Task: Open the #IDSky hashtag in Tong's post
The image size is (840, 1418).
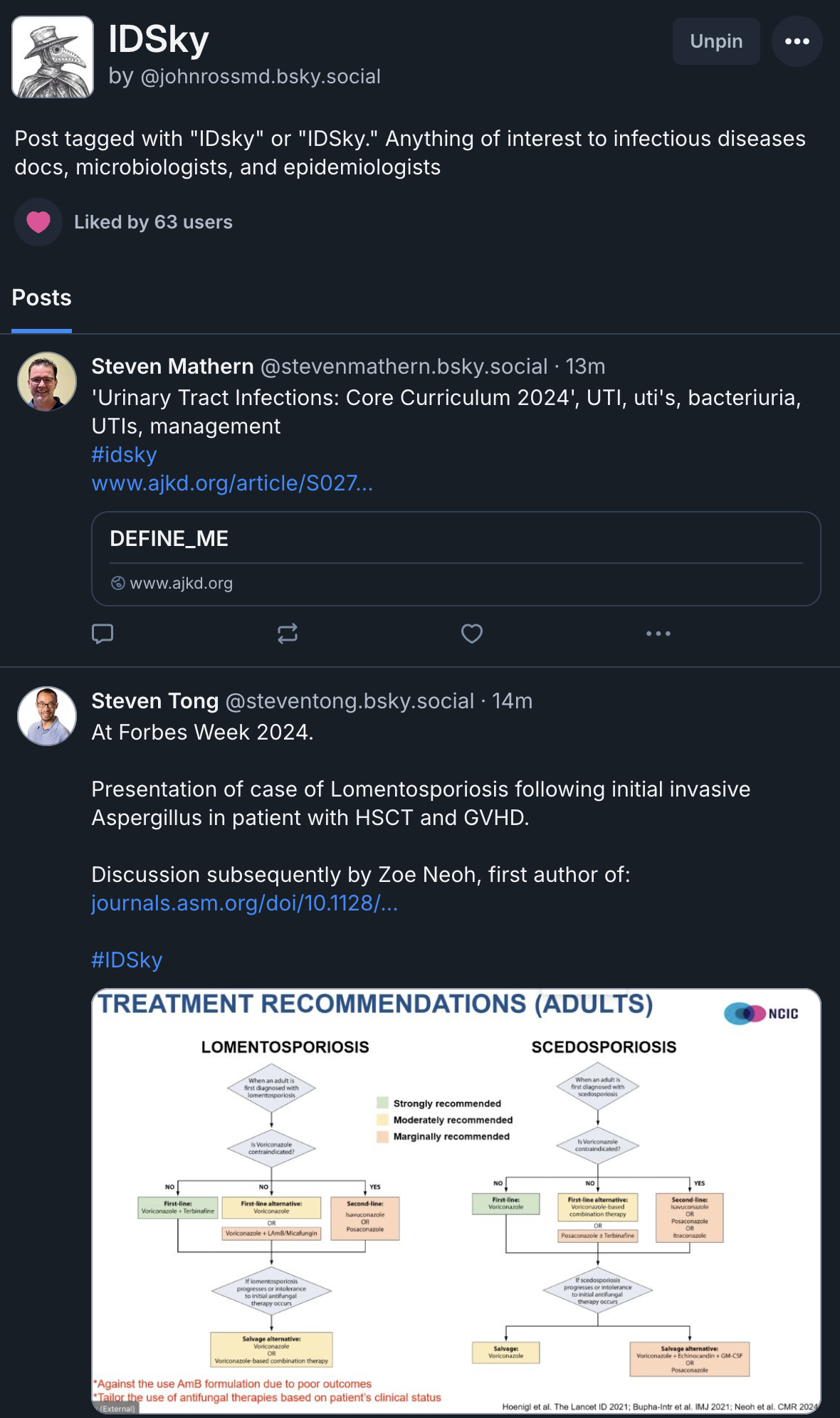Action: pyautogui.click(x=127, y=960)
